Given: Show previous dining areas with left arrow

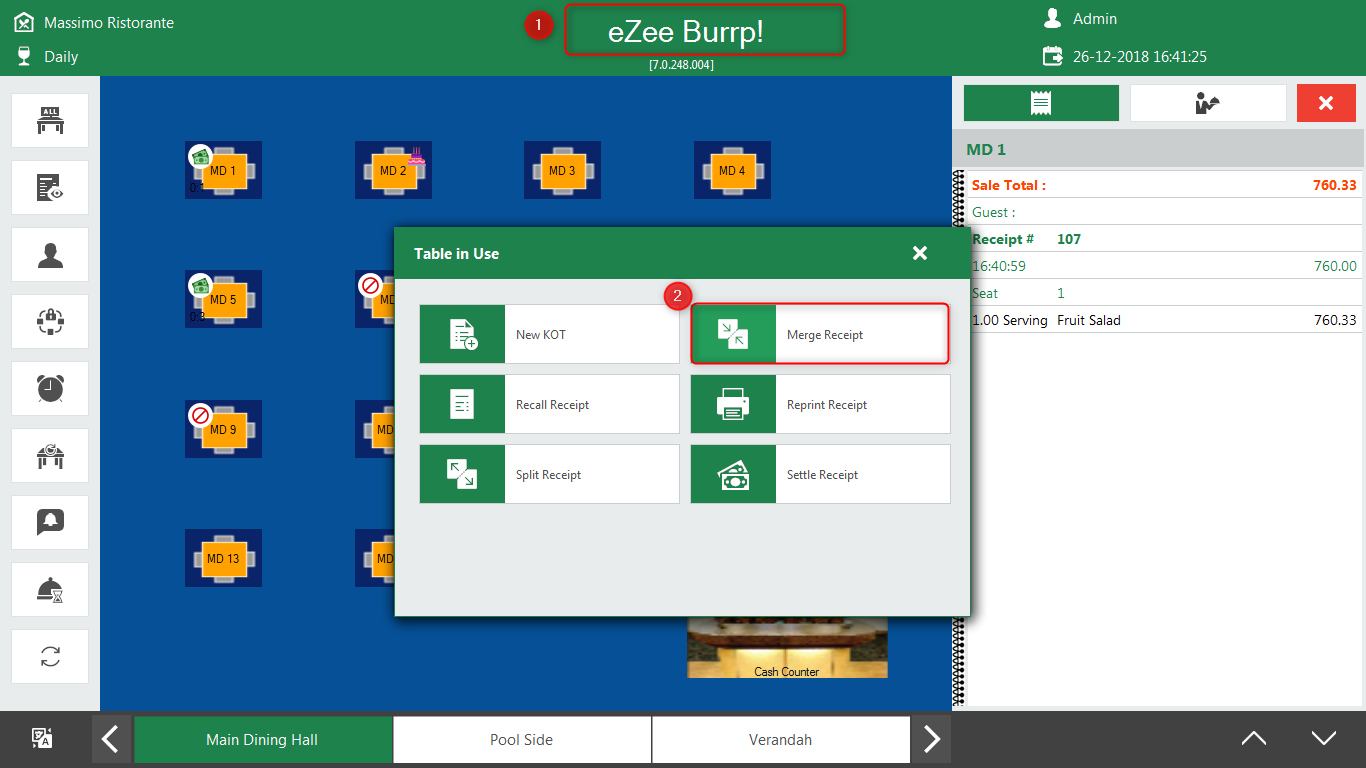Looking at the screenshot, I should 111,740.
